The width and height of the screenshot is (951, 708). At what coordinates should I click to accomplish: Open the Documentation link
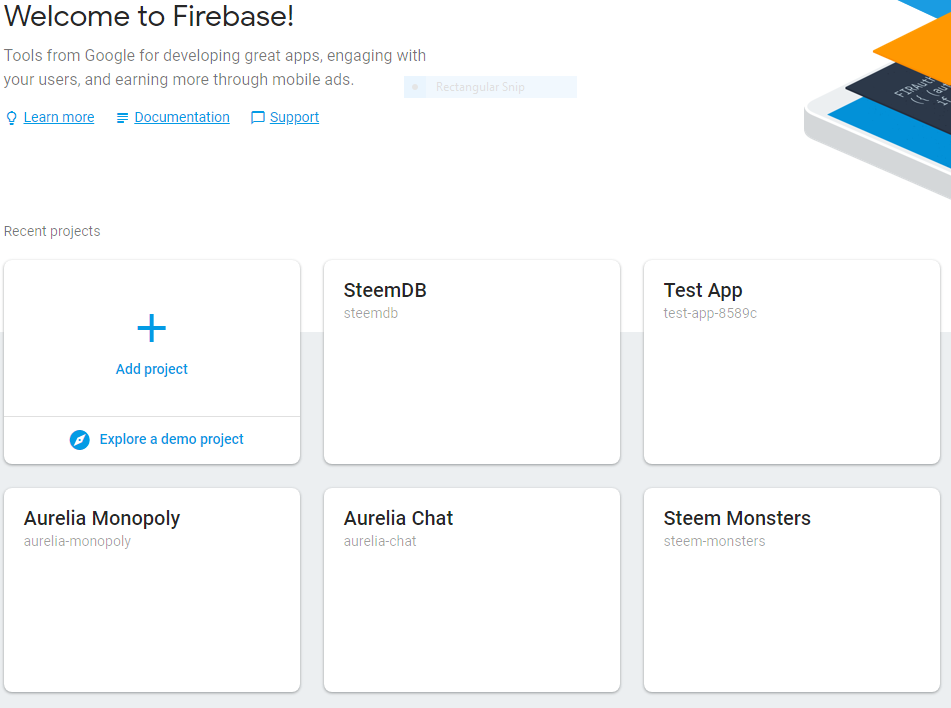[182, 117]
